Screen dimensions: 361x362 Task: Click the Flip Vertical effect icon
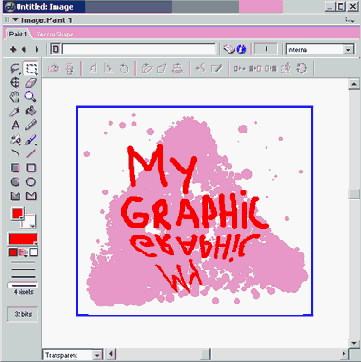click(70, 69)
